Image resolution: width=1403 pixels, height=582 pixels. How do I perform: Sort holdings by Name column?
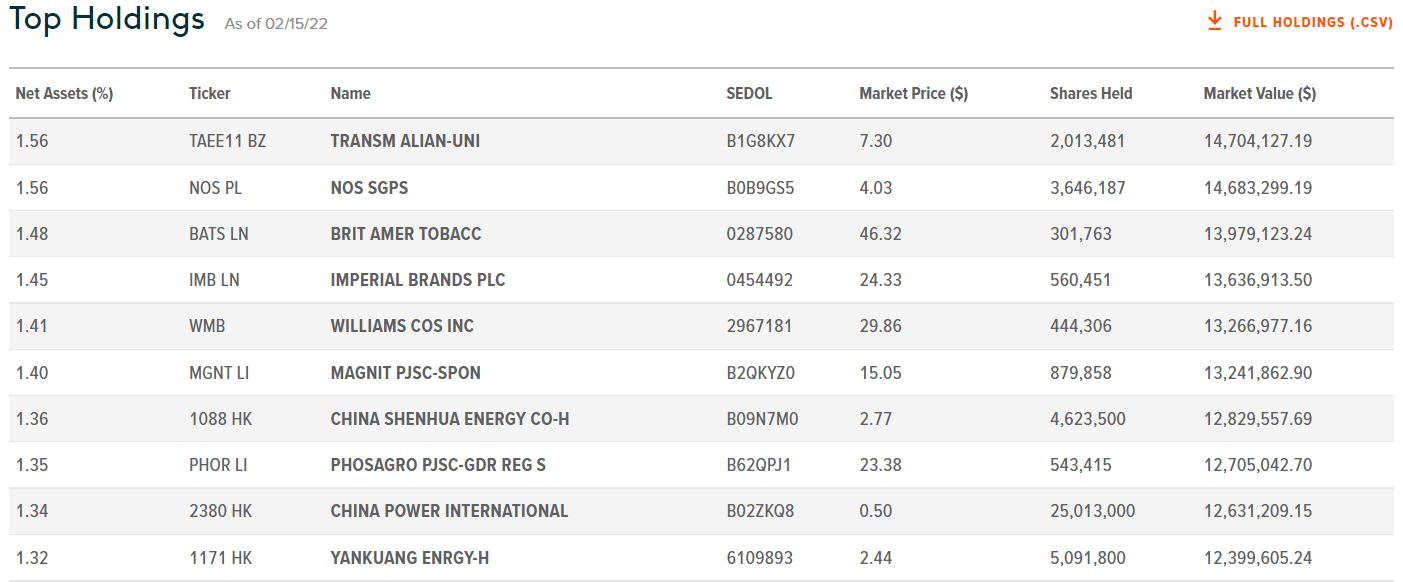[x=350, y=93]
